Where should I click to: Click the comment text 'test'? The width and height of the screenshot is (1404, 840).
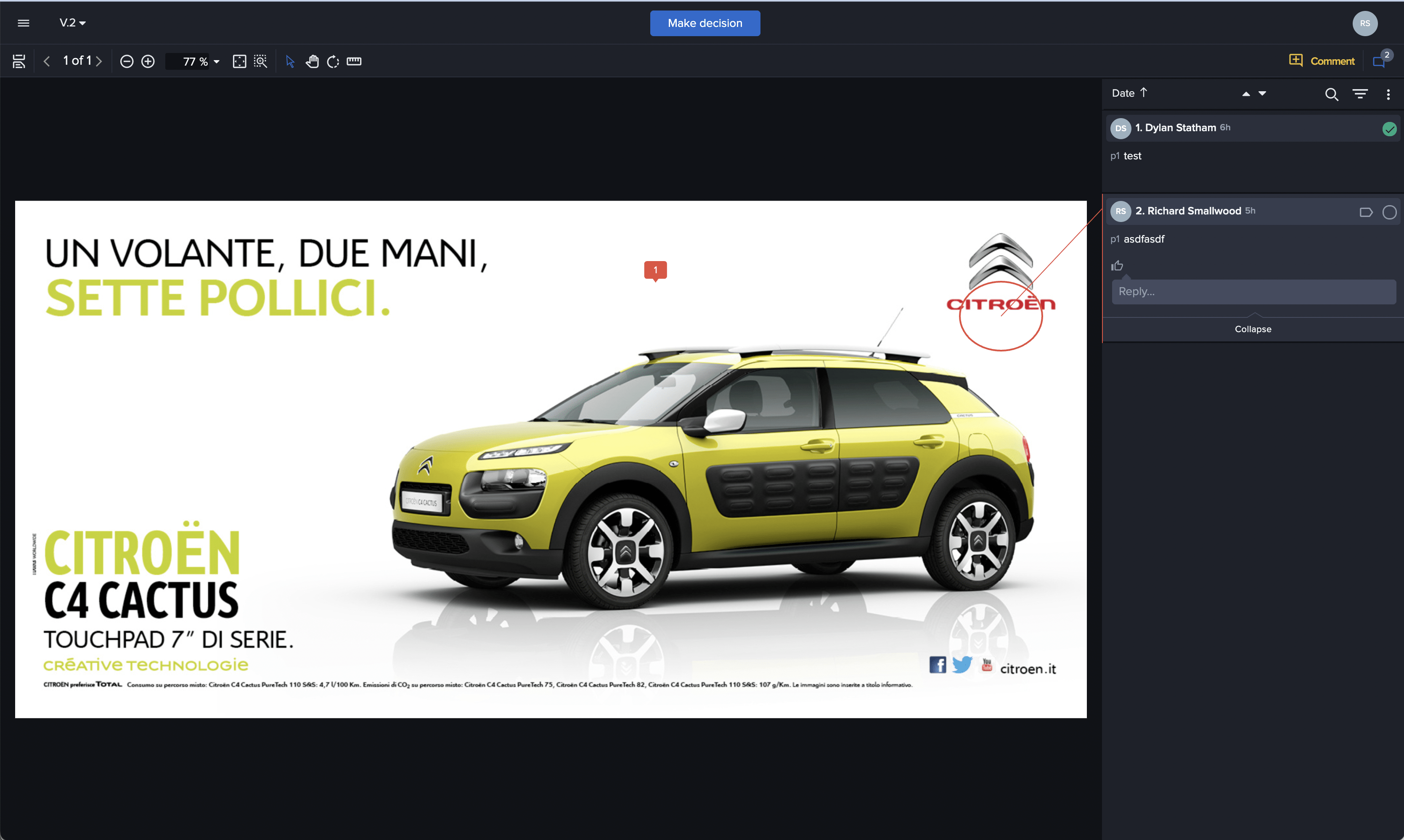pyautogui.click(x=1132, y=156)
